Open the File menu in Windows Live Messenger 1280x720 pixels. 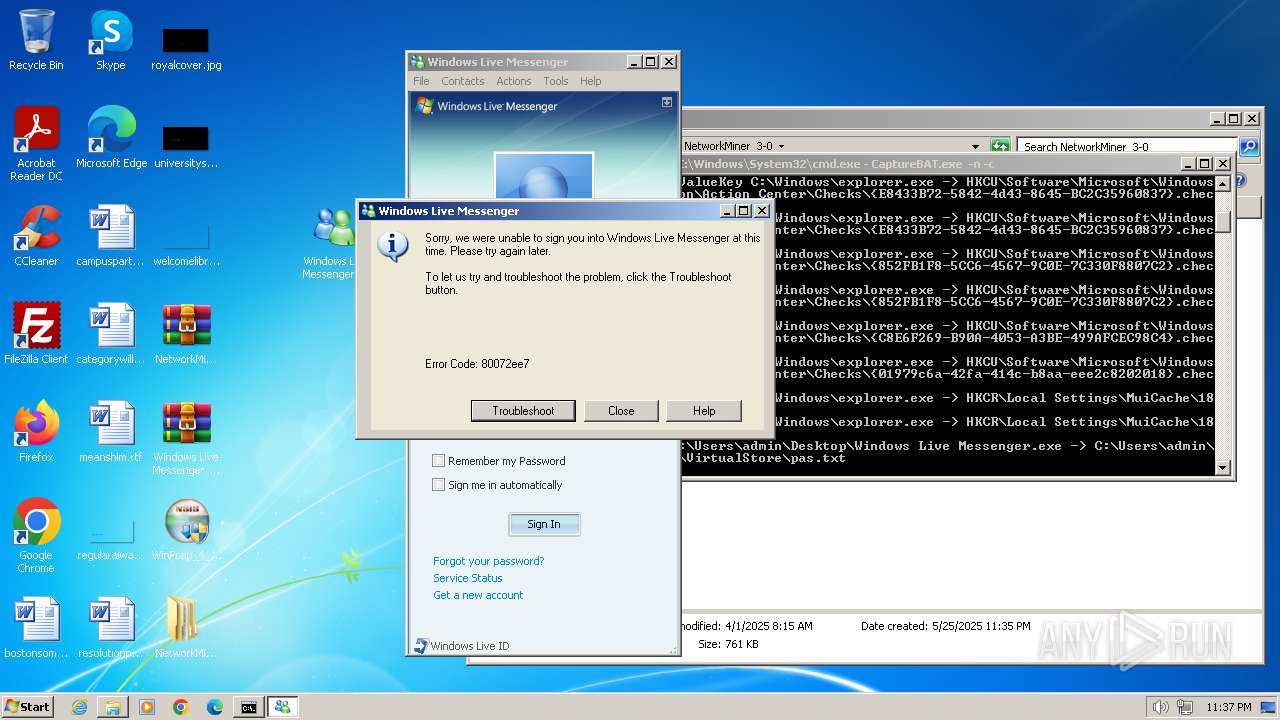coord(421,81)
